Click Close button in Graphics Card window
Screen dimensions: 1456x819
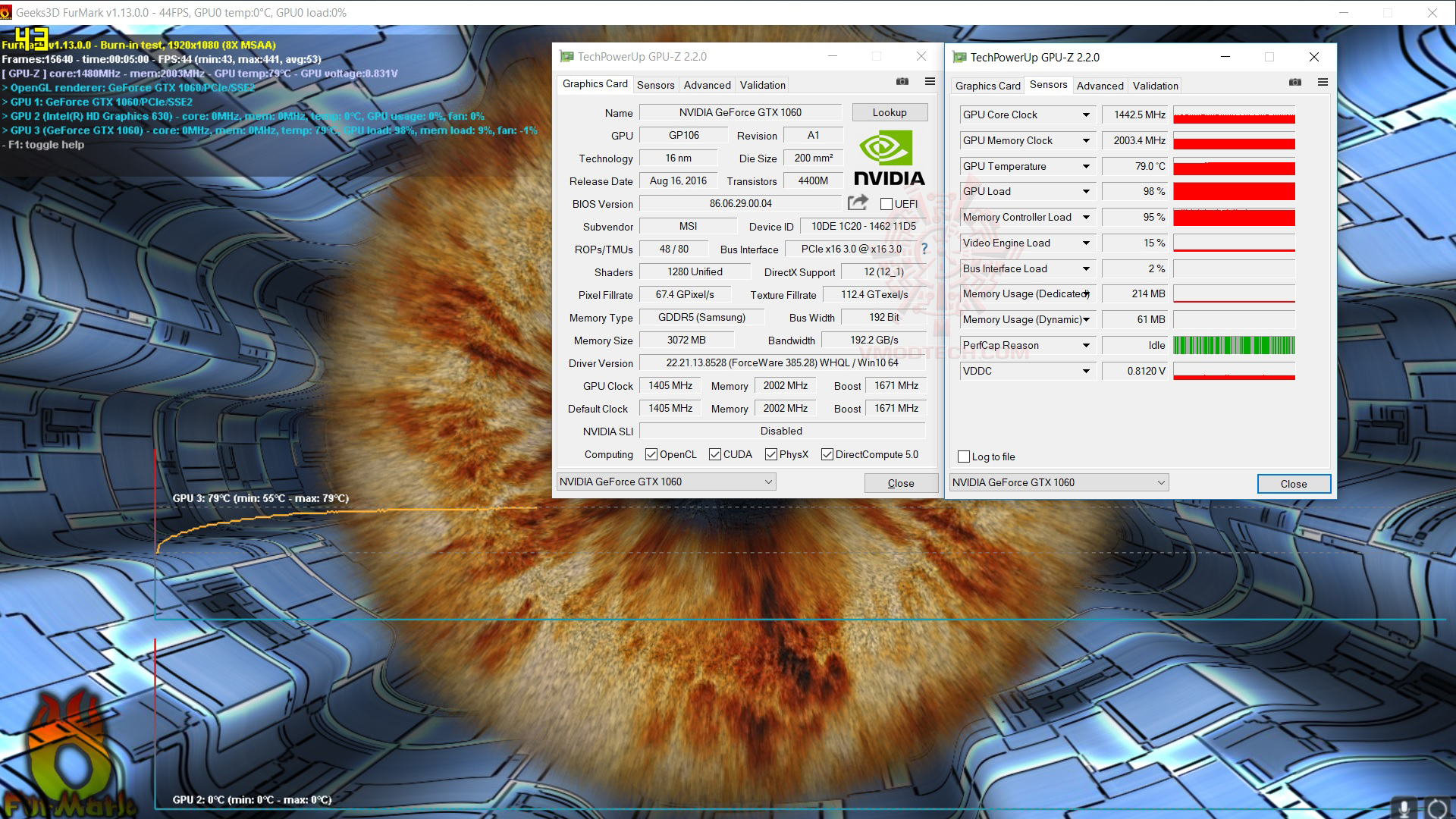tap(901, 483)
